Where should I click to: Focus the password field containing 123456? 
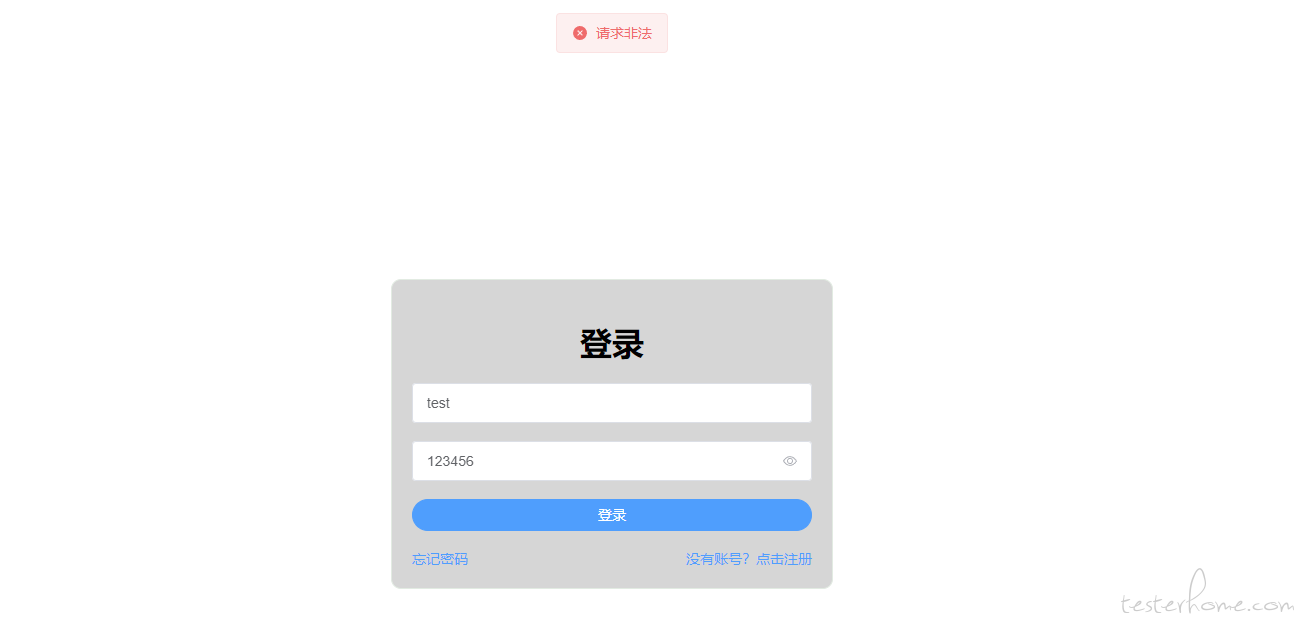[x=612, y=461]
